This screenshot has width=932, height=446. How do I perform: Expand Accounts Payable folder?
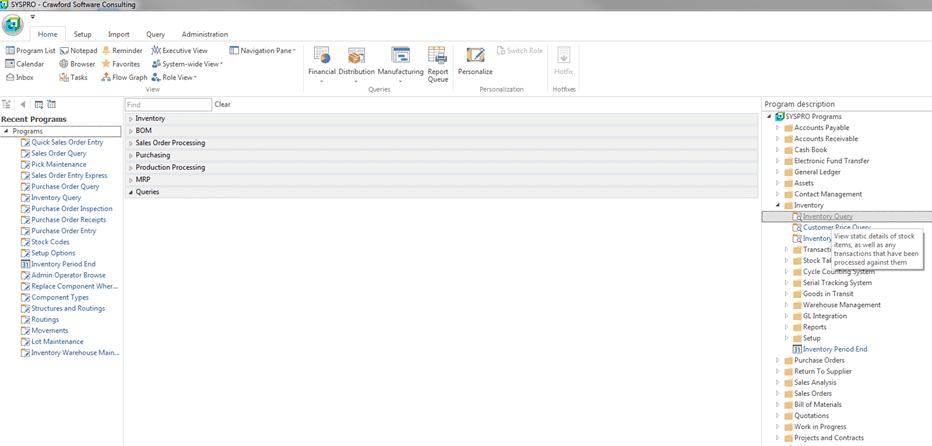778,128
